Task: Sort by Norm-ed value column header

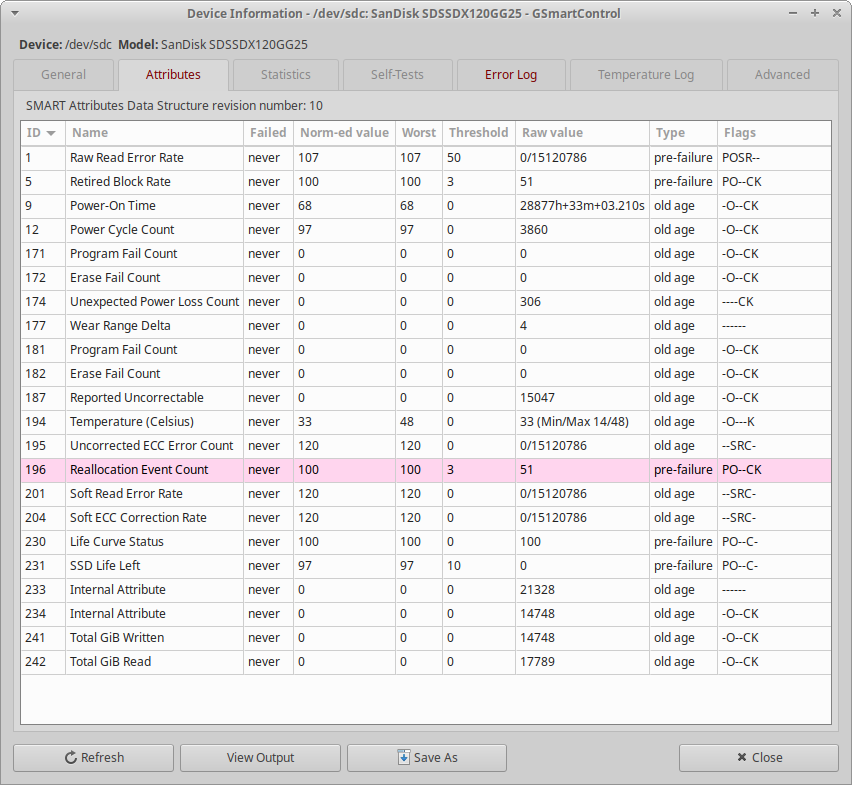Action: (344, 133)
